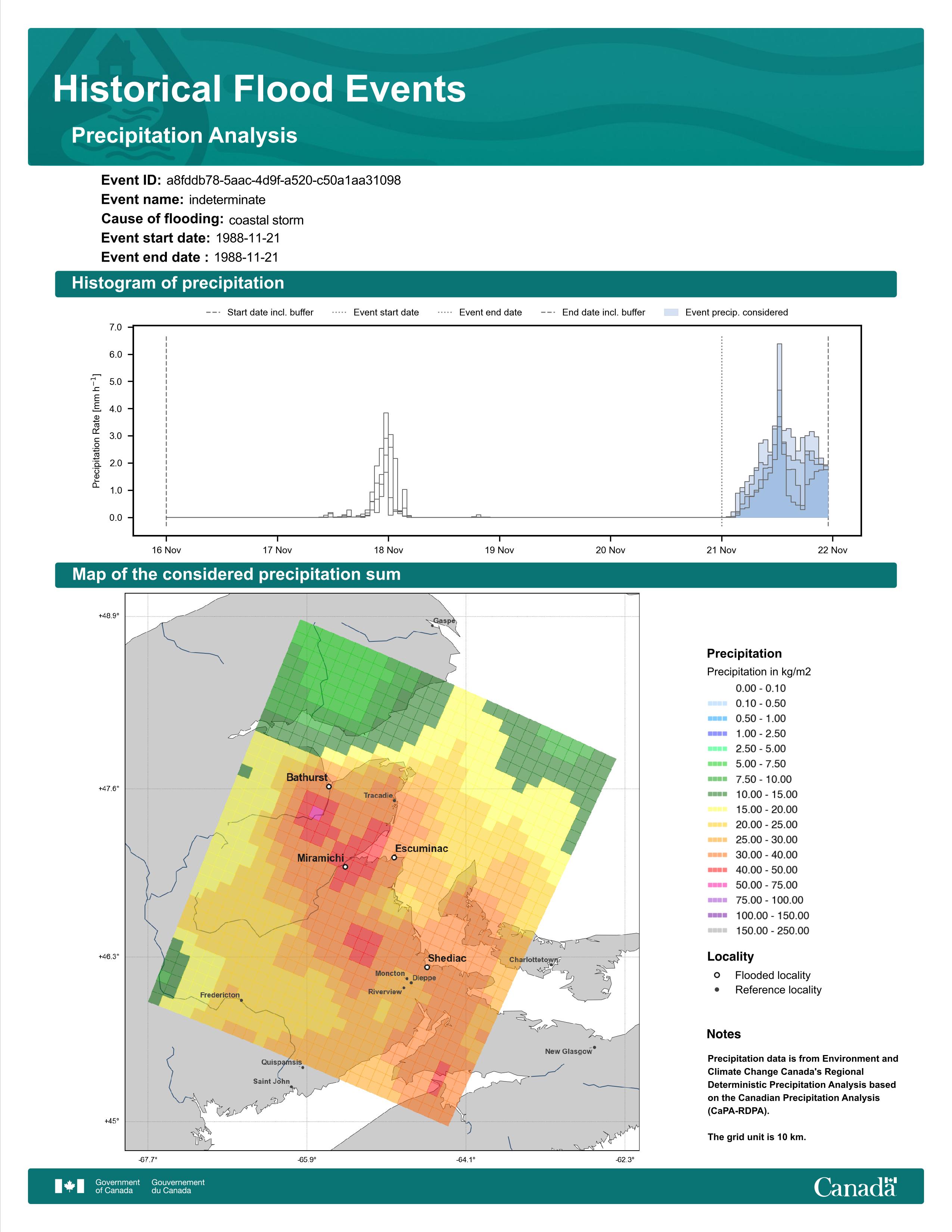The width and height of the screenshot is (952, 1232).
Task: Click the Flooded locality legend circle symbol
Action: click(717, 975)
